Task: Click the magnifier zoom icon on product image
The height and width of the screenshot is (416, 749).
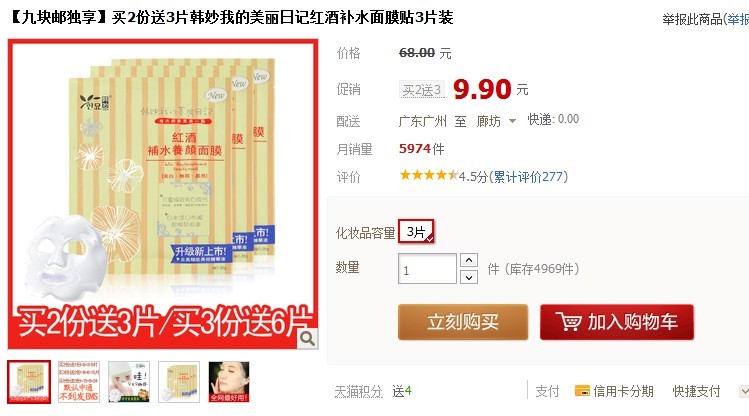Action: (x=307, y=339)
